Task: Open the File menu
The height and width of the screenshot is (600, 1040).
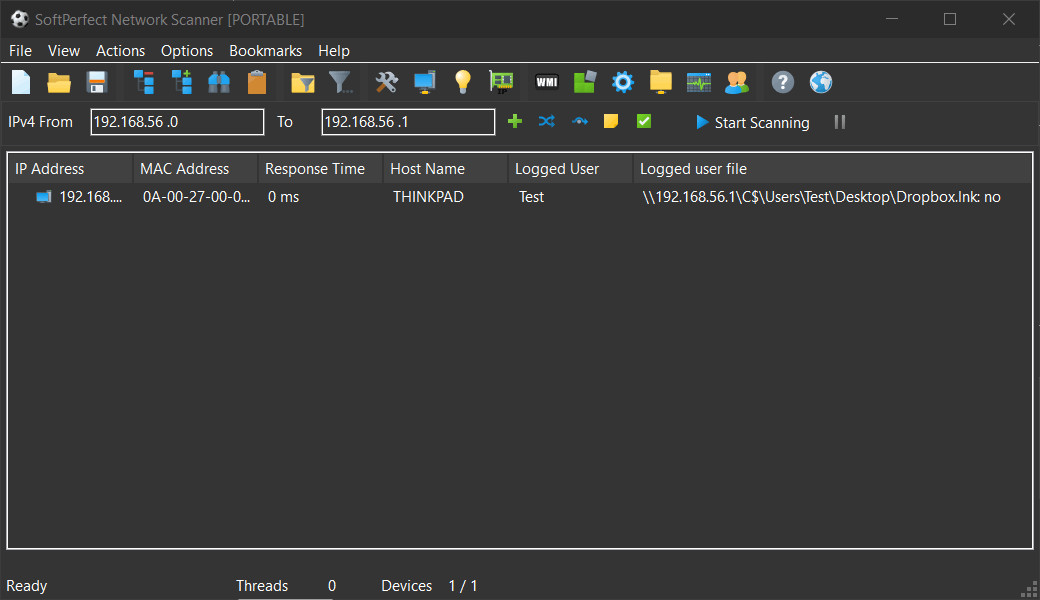Action: tap(21, 51)
